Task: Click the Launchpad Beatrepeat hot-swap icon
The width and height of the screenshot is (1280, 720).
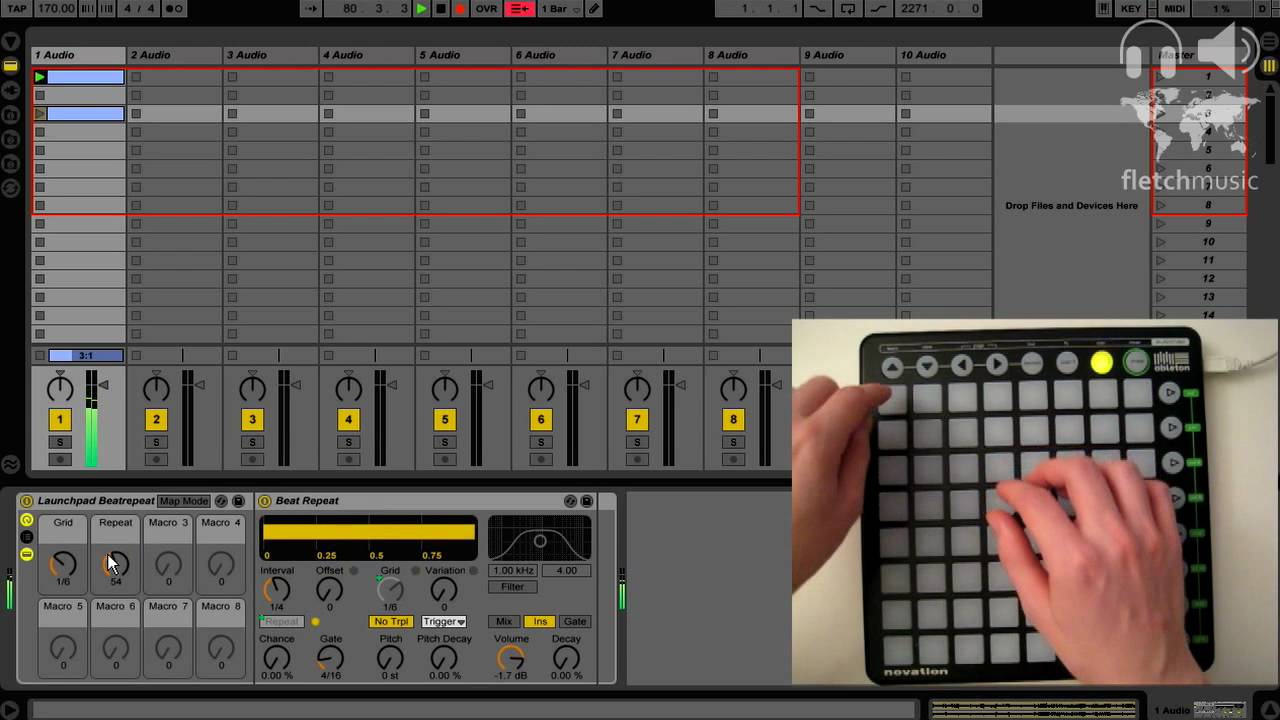Action: 221,501
